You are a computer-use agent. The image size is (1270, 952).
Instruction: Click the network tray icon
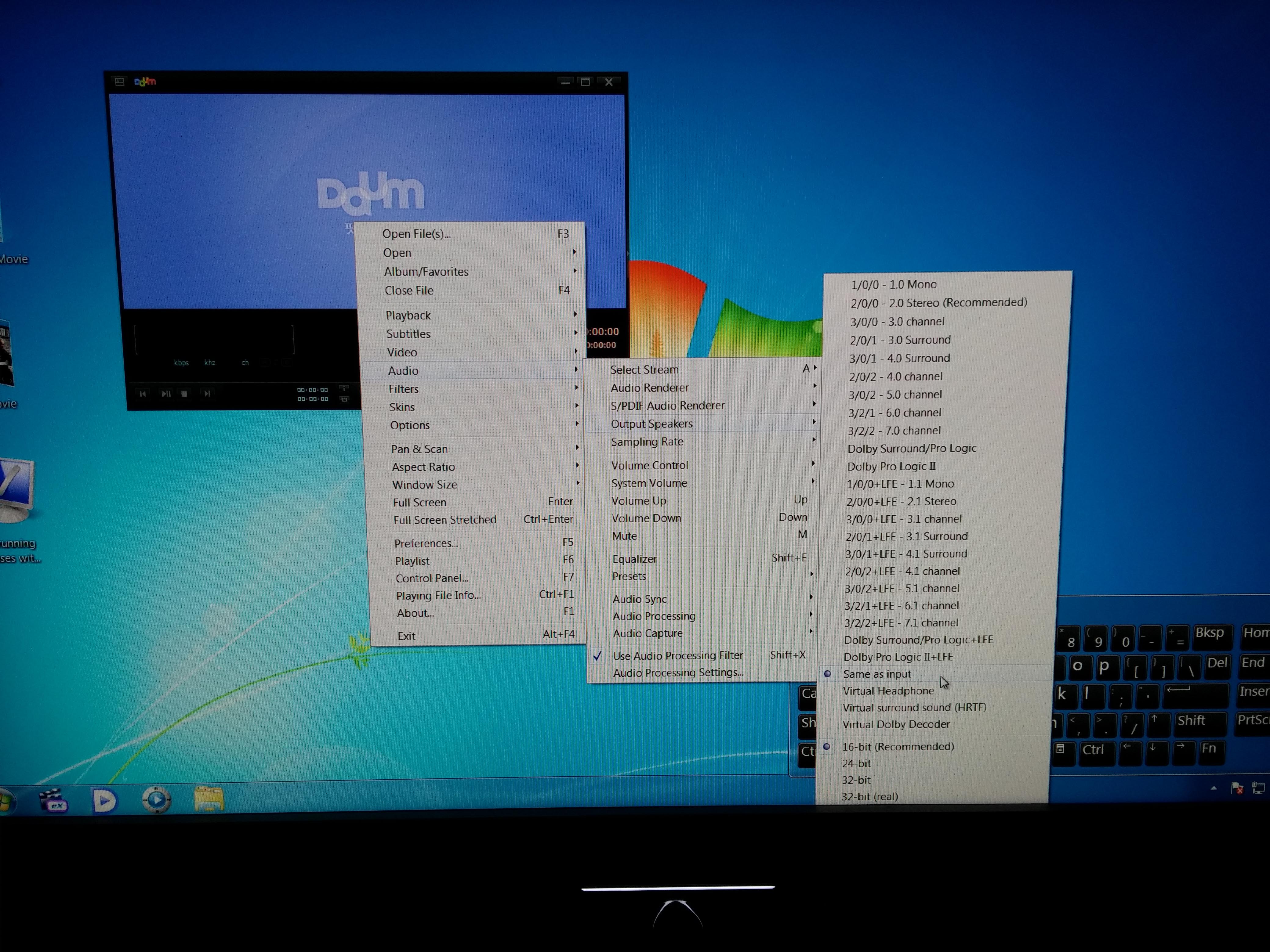1258,788
